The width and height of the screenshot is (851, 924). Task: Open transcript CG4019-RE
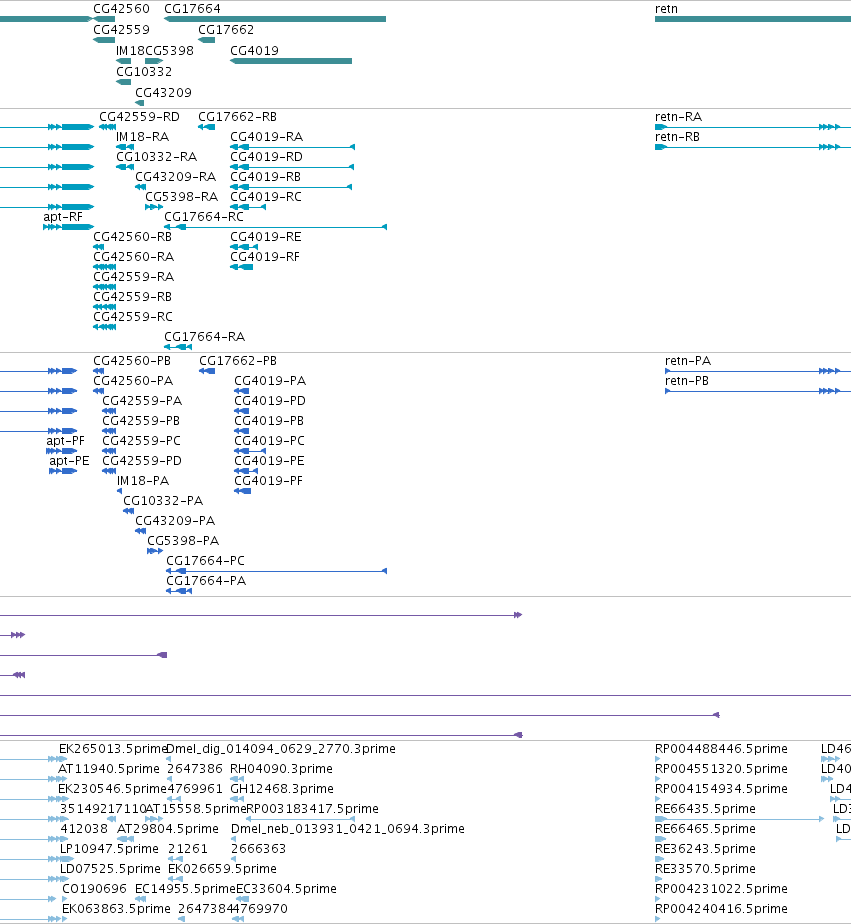(x=266, y=237)
